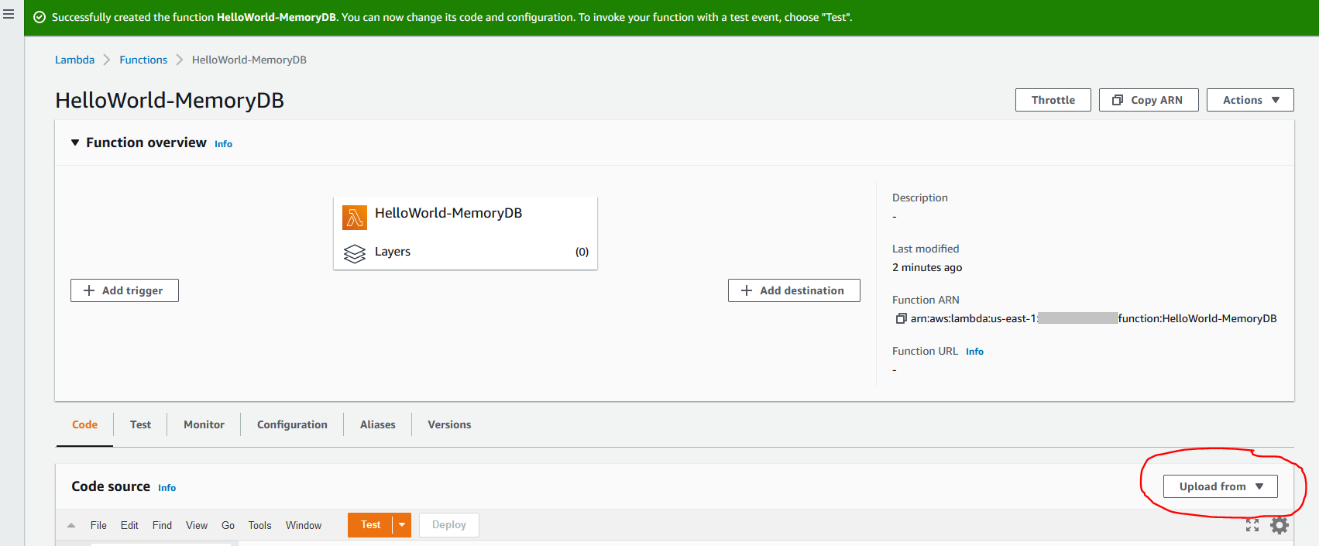Screen dimensions: 1319x546
Task: Click the collapse arrow beside the File menu
Action: click(x=71, y=526)
